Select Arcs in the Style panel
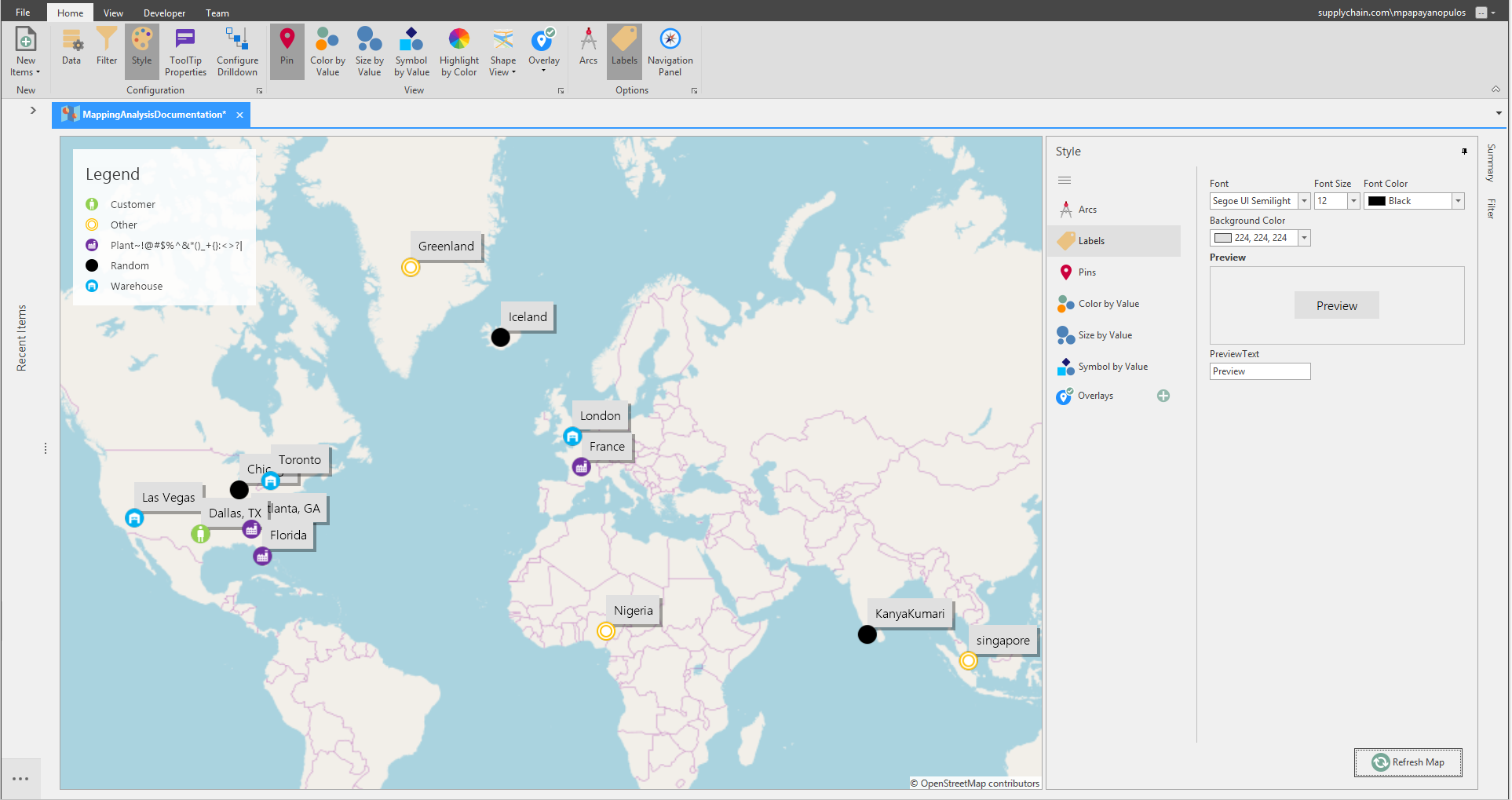 pyautogui.click(x=1114, y=210)
